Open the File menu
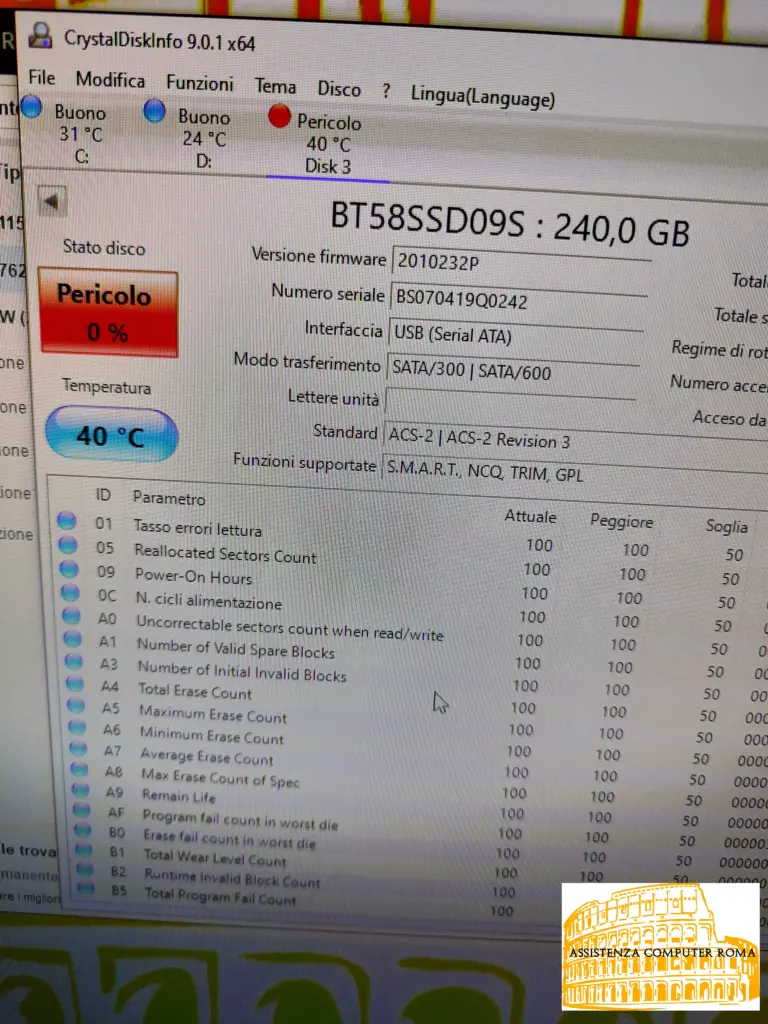The image size is (768, 1024). click(x=42, y=77)
